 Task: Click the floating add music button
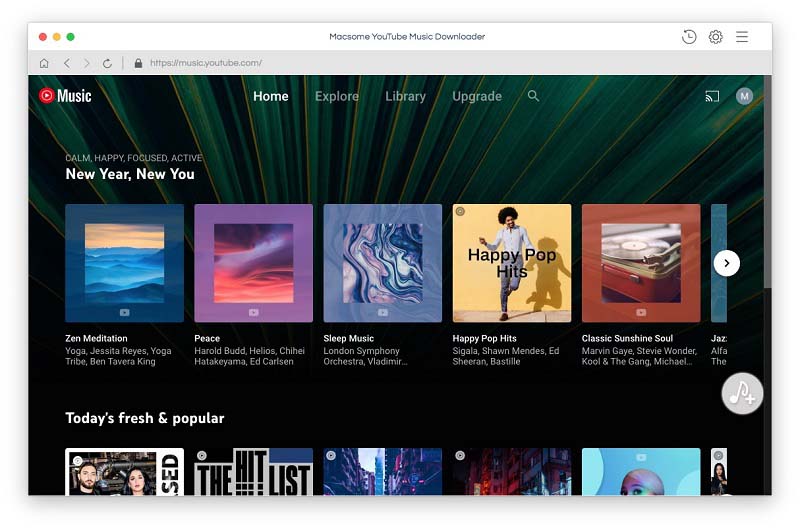pyautogui.click(x=742, y=393)
